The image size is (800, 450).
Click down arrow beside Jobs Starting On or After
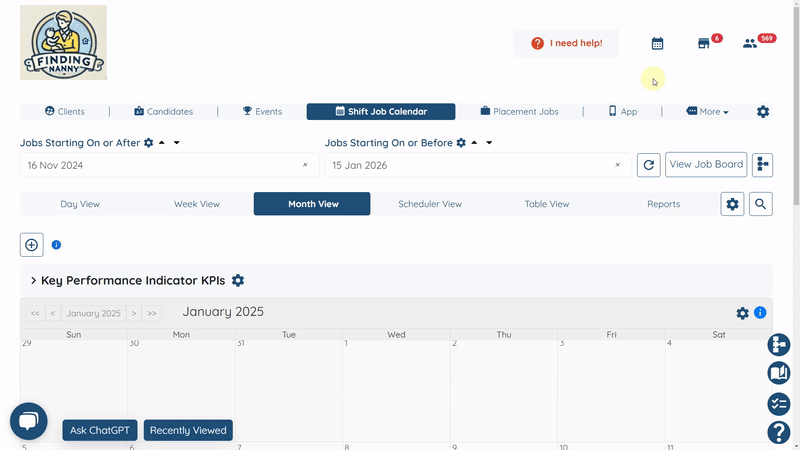(177, 143)
